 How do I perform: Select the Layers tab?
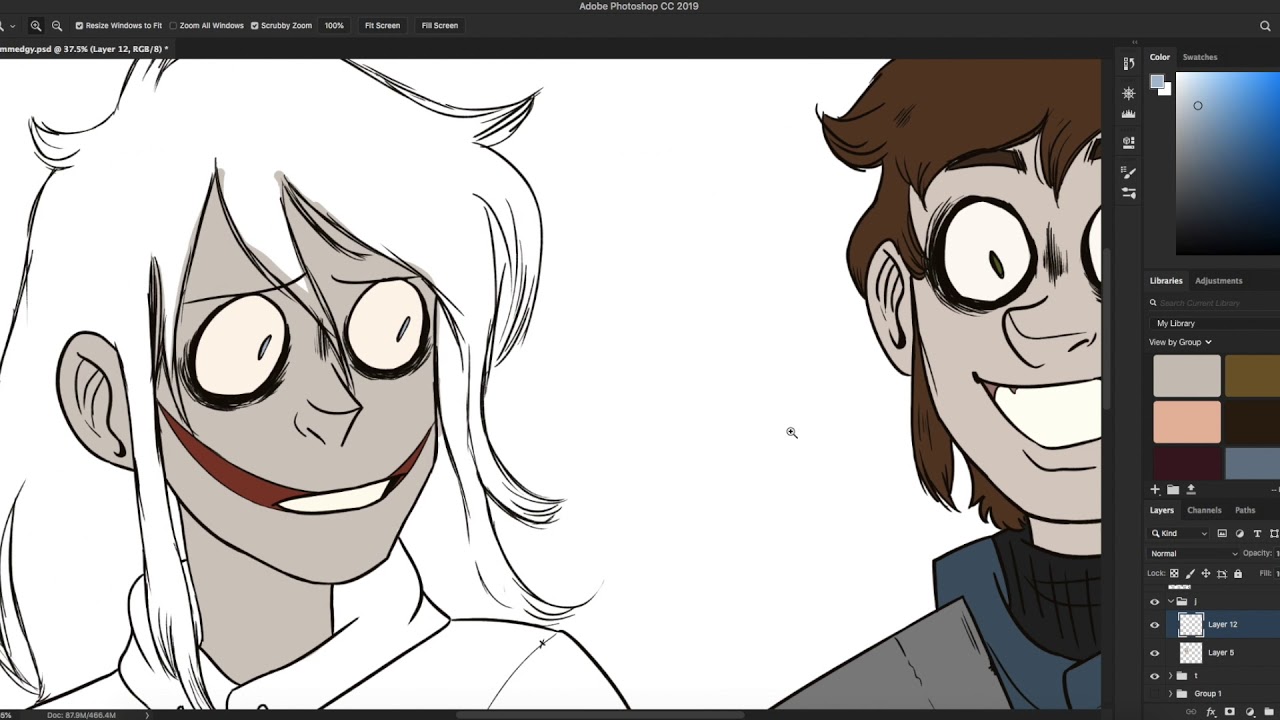[1161, 510]
